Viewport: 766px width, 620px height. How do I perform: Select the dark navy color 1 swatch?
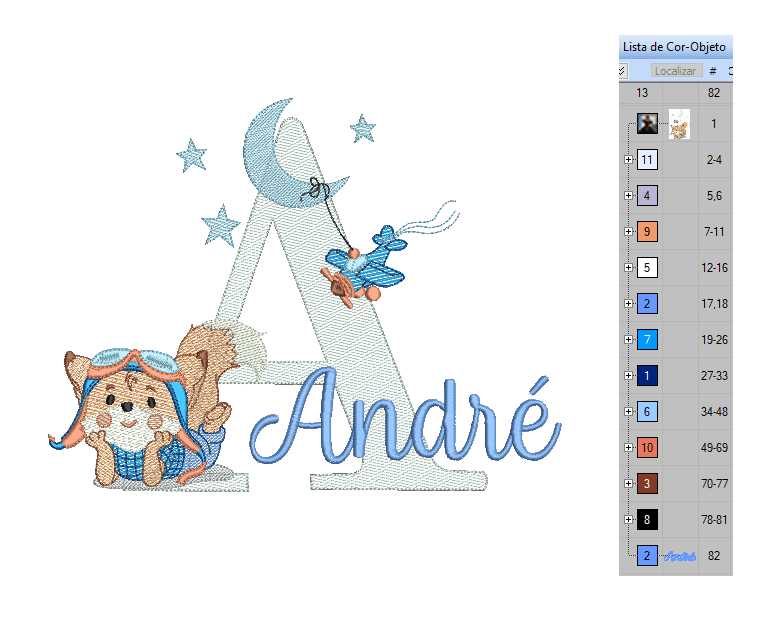point(647,376)
